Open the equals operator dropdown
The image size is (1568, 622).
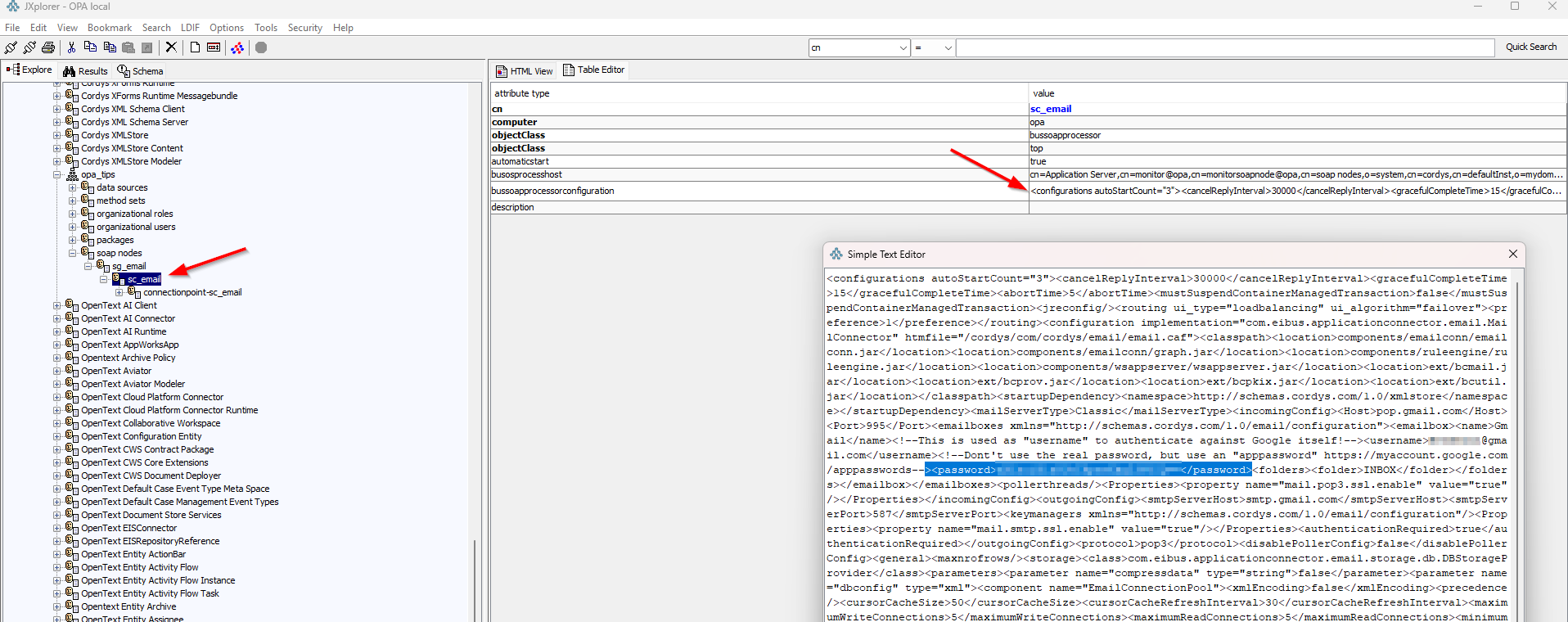click(x=948, y=48)
